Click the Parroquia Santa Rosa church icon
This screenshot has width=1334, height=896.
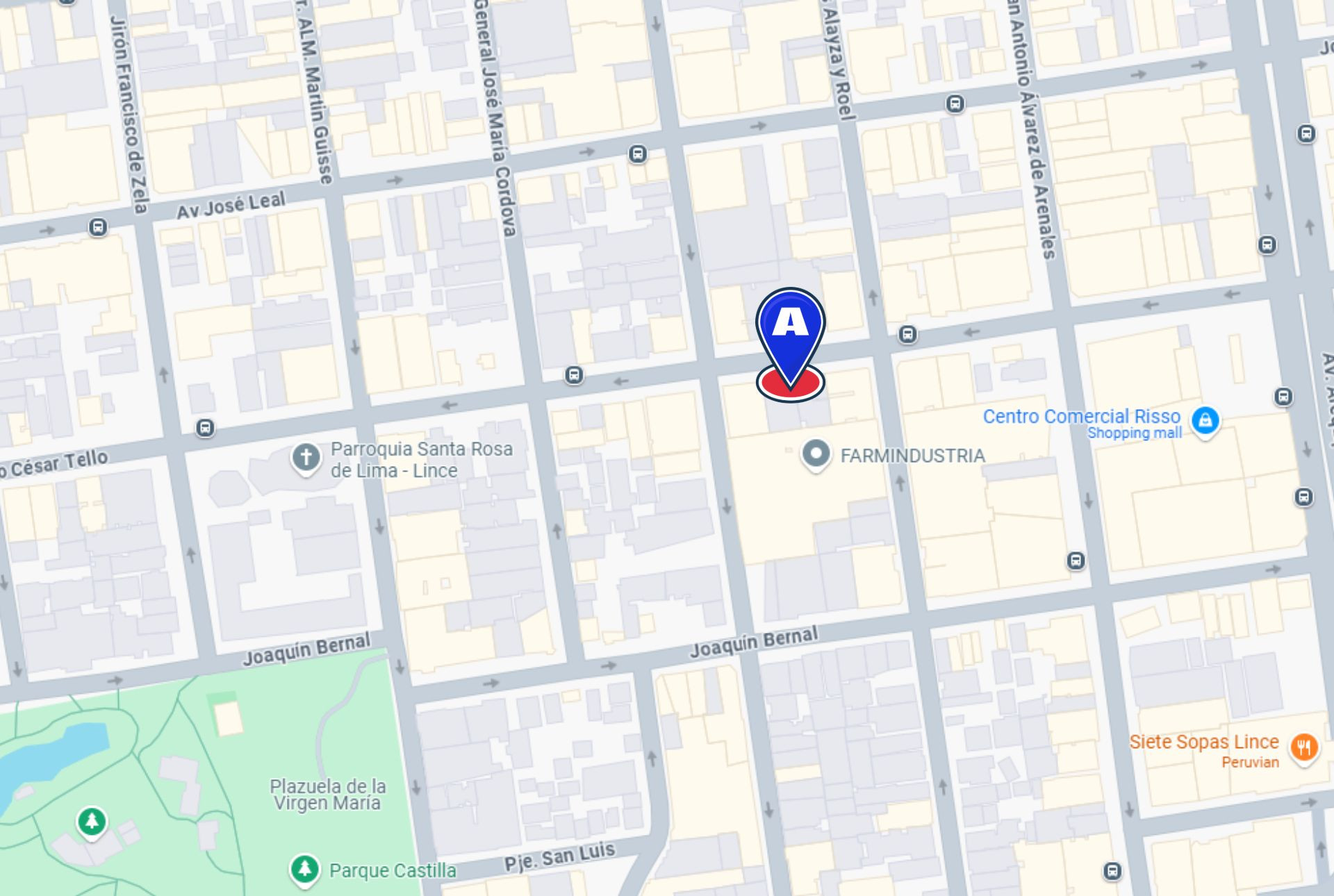tap(306, 458)
